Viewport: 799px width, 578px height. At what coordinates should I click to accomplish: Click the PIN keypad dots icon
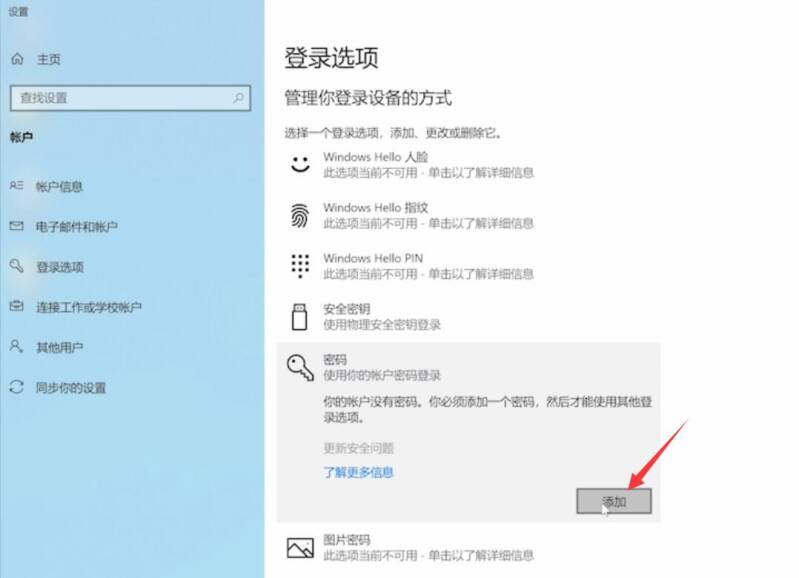300,266
